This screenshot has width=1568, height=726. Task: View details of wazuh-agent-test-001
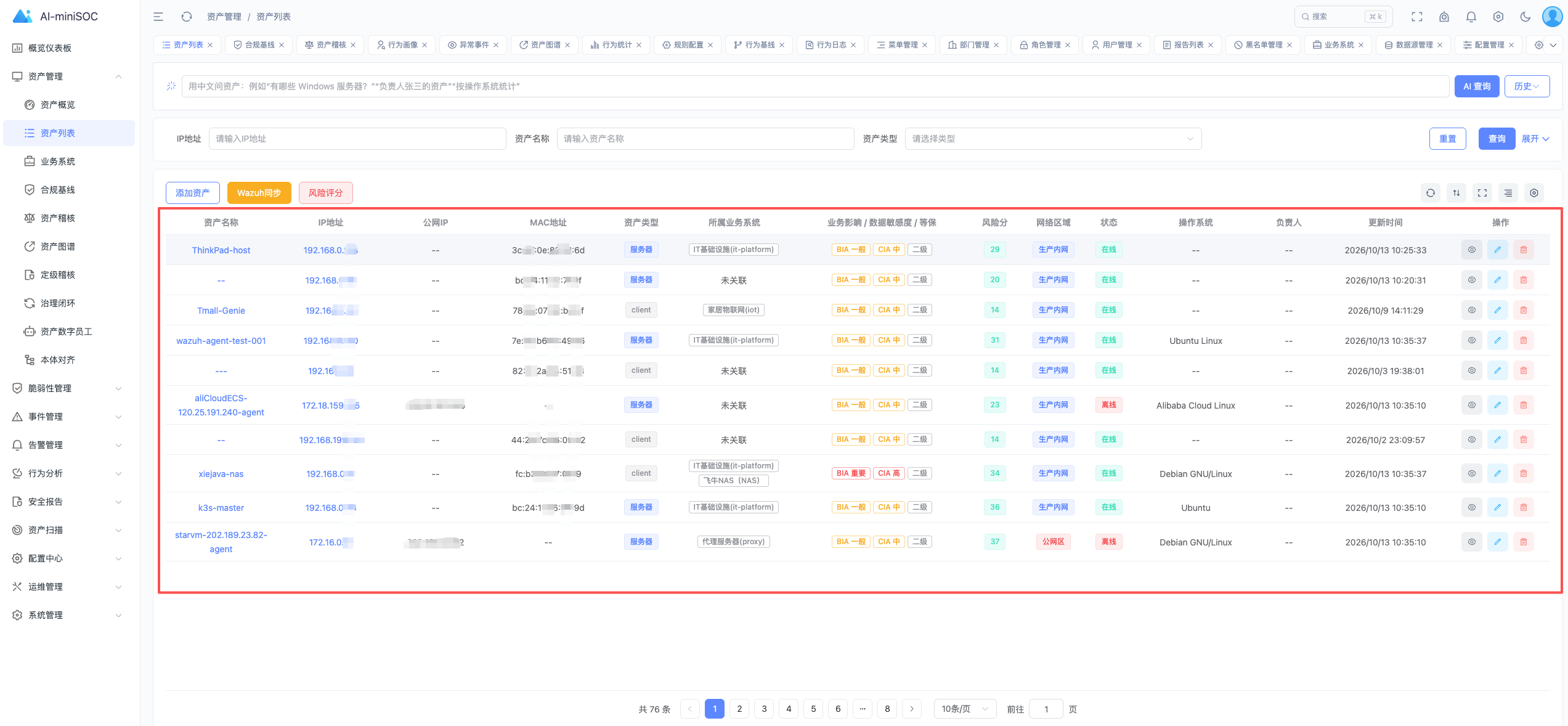(x=1471, y=340)
